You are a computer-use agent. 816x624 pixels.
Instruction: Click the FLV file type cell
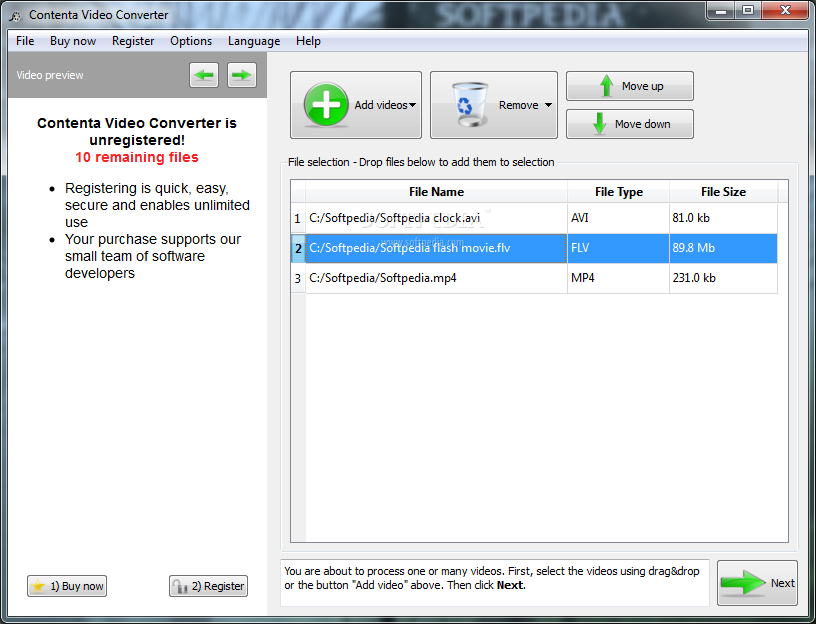click(x=618, y=248)
